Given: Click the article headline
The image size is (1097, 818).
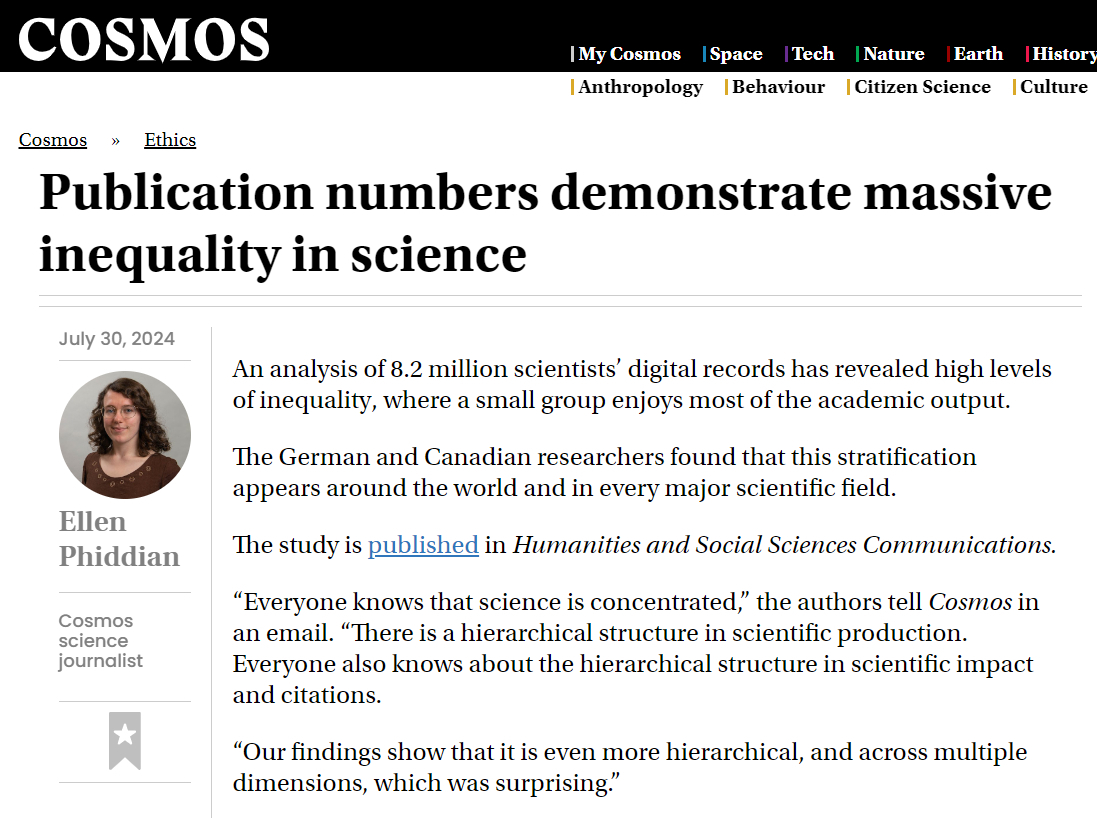Looking at the screenshot, I should click(x=545, y=222).
